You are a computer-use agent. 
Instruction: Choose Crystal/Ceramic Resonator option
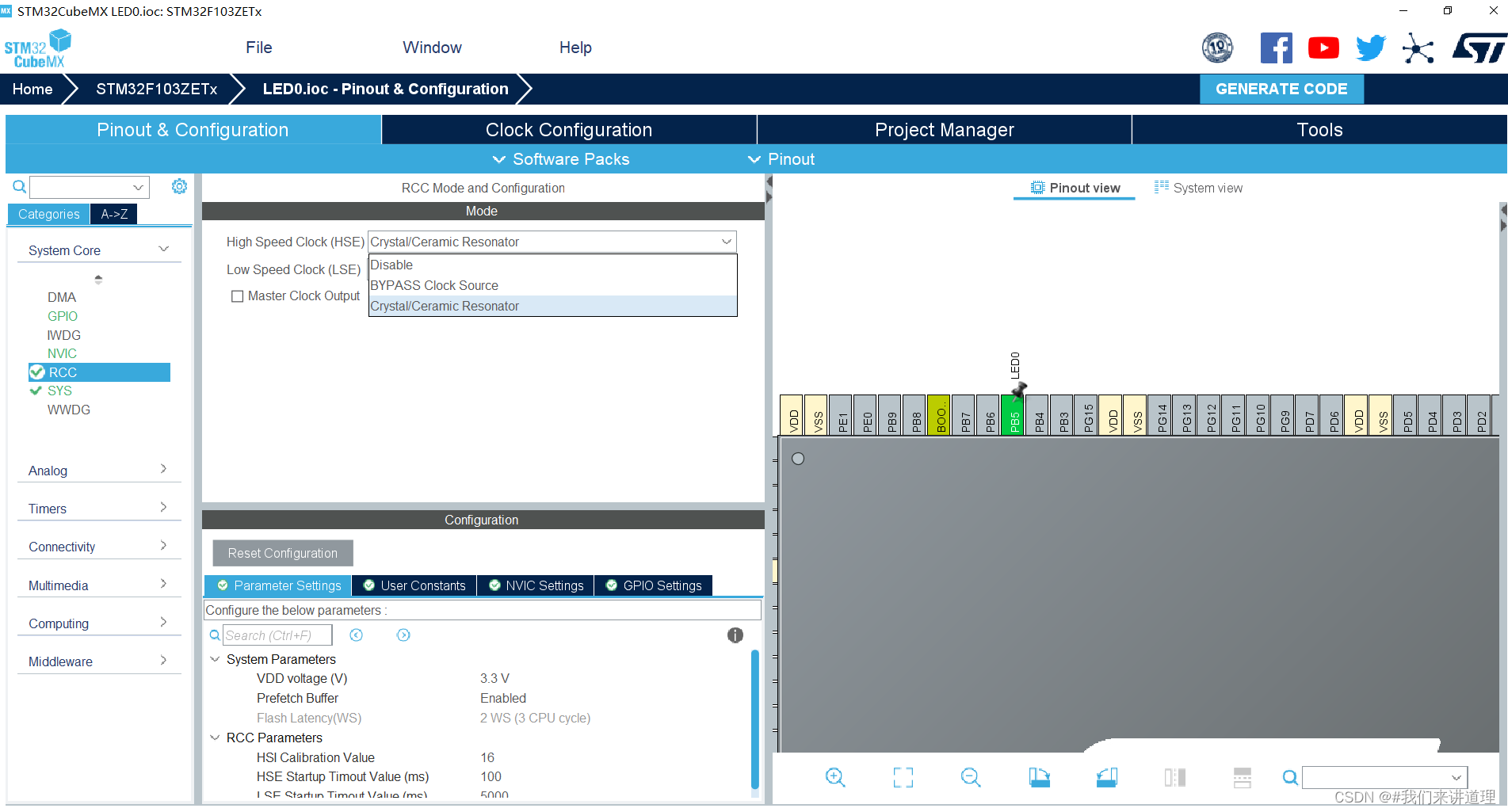click(x=552, y=306)
